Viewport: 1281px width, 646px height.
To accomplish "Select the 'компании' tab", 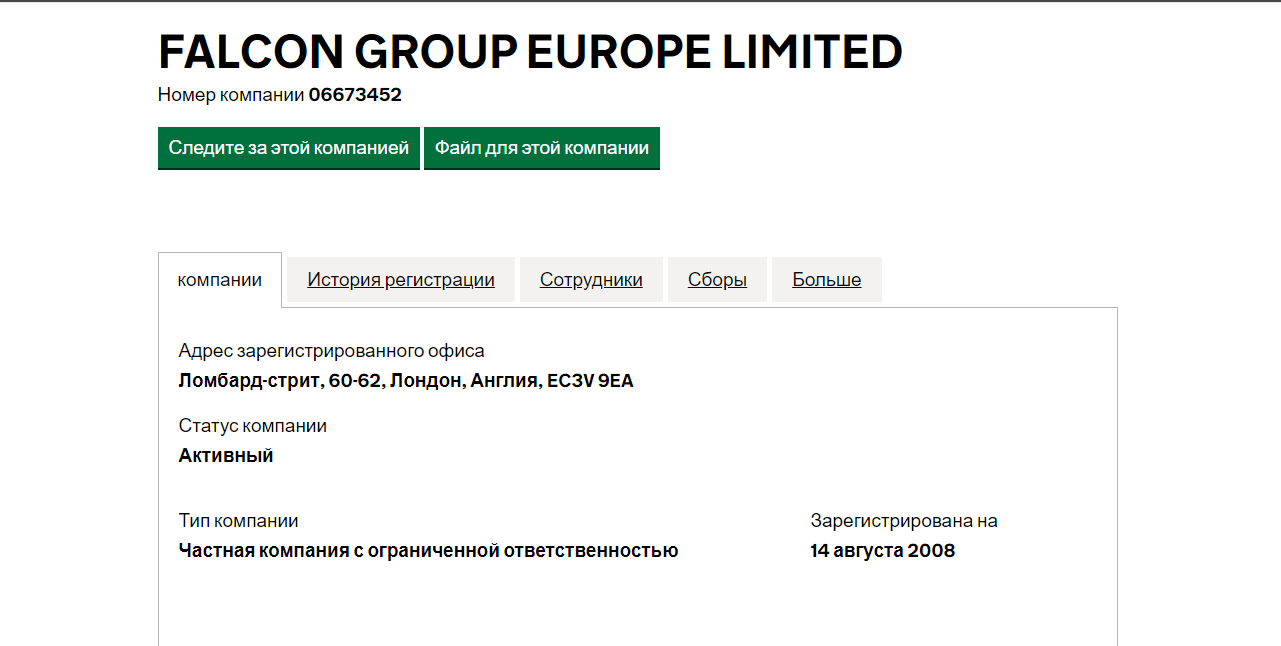I will pos(220,280).
